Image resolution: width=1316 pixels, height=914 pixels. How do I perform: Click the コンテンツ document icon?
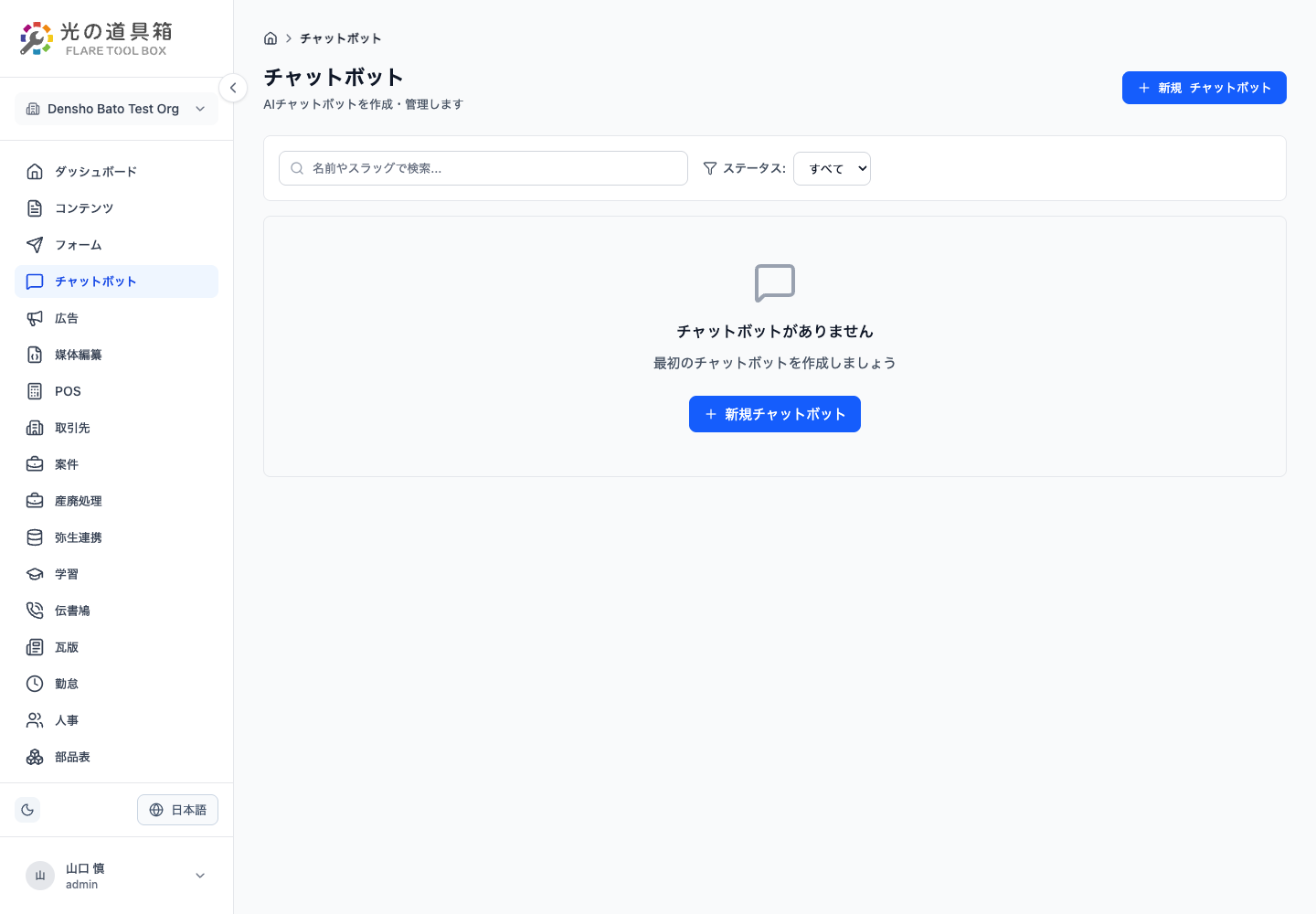[35, 208]
